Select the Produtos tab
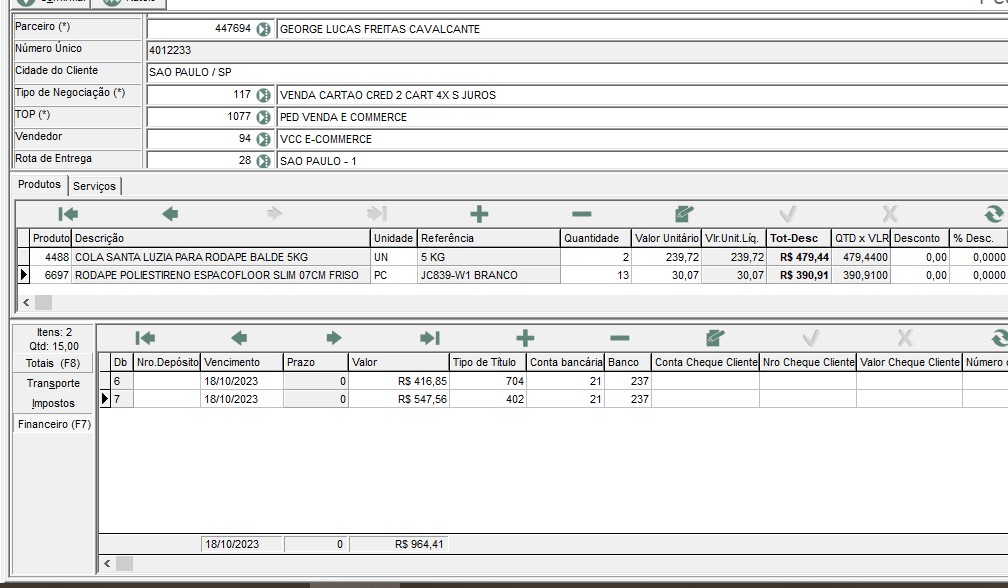Screen dimensions: 1008x588 click(x=40, y=185)
